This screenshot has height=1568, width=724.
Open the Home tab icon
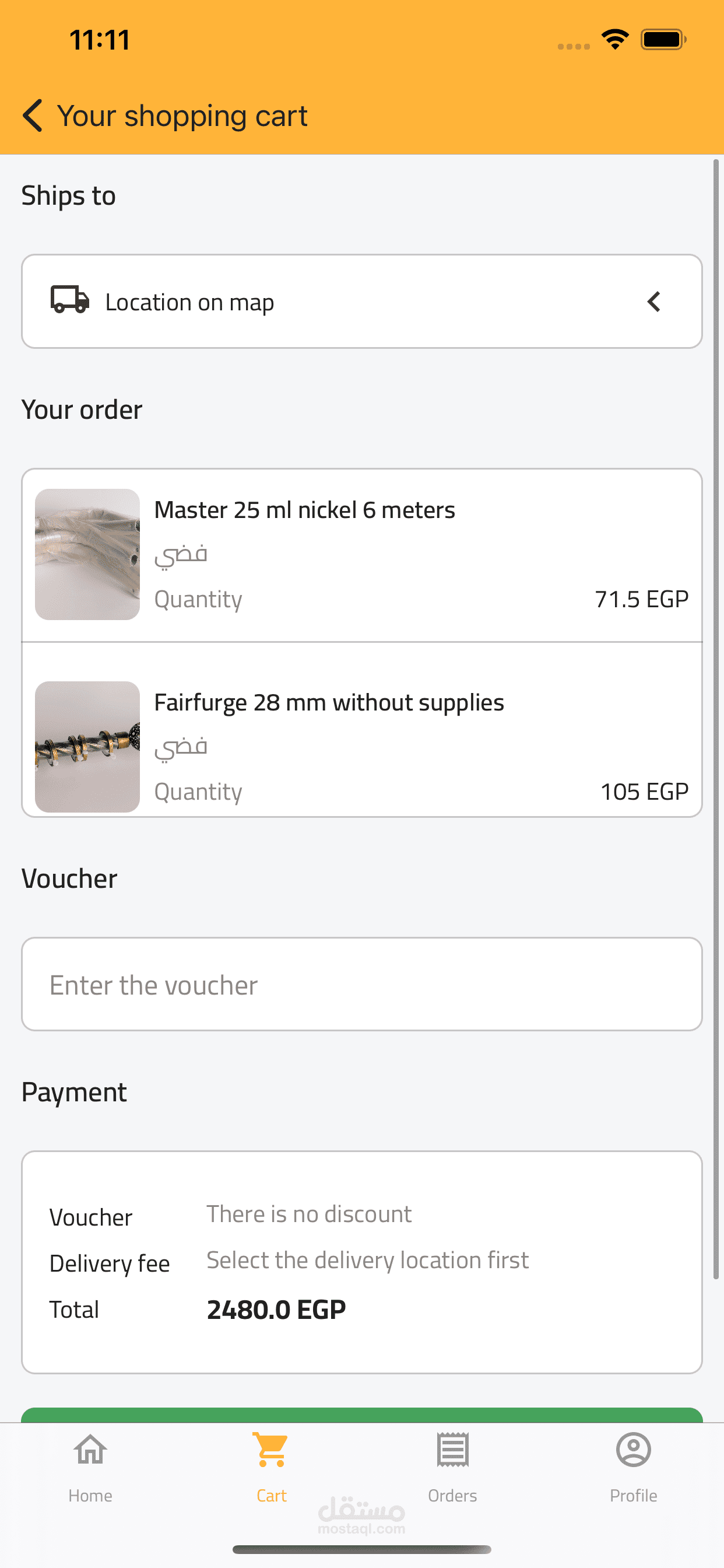point(90,1450)
